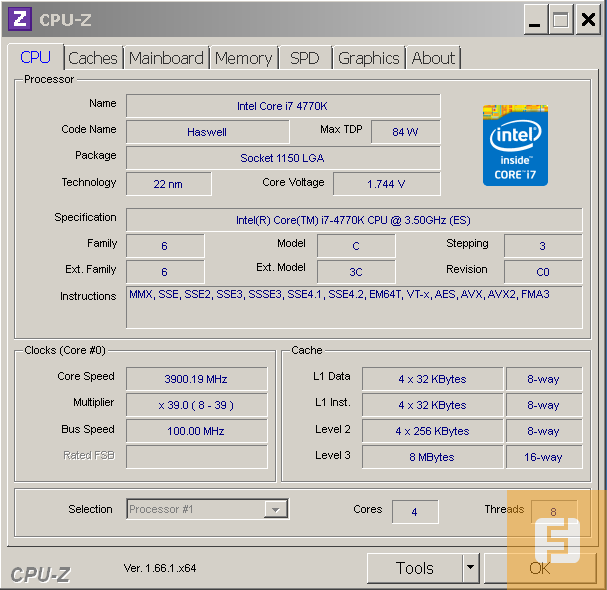Click the Tools button
This screenshot has width=607, height=590.
(x=414, y=568)
